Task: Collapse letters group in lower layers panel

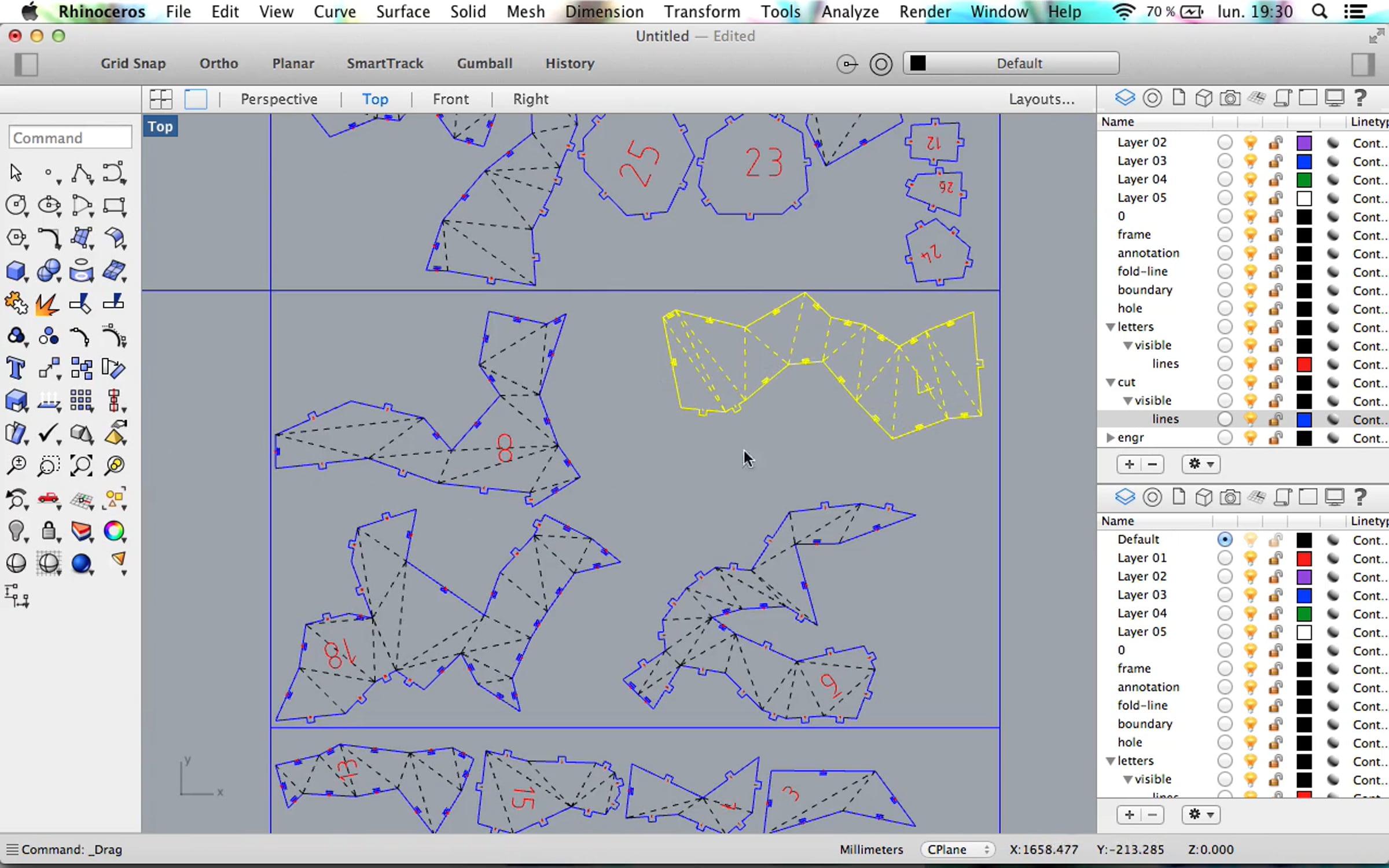Action: 1110,761
